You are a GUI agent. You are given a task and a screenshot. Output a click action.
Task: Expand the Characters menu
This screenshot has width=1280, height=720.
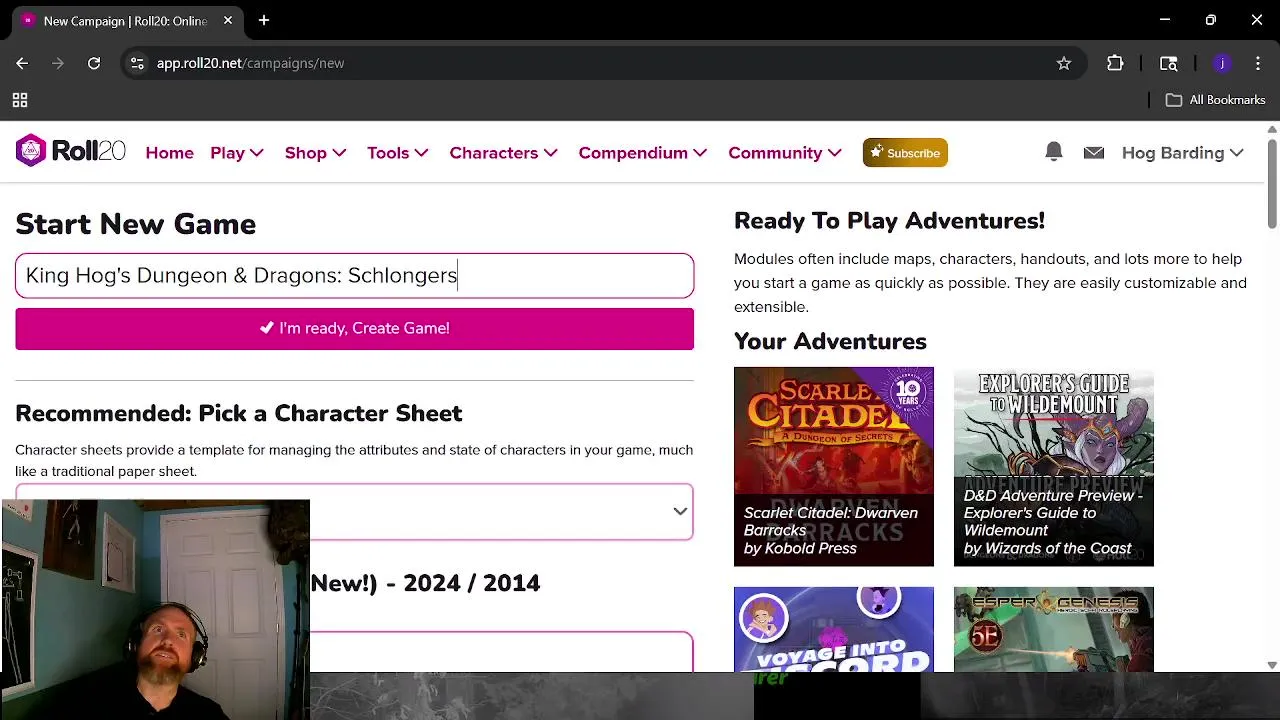(x=504, y=153)
